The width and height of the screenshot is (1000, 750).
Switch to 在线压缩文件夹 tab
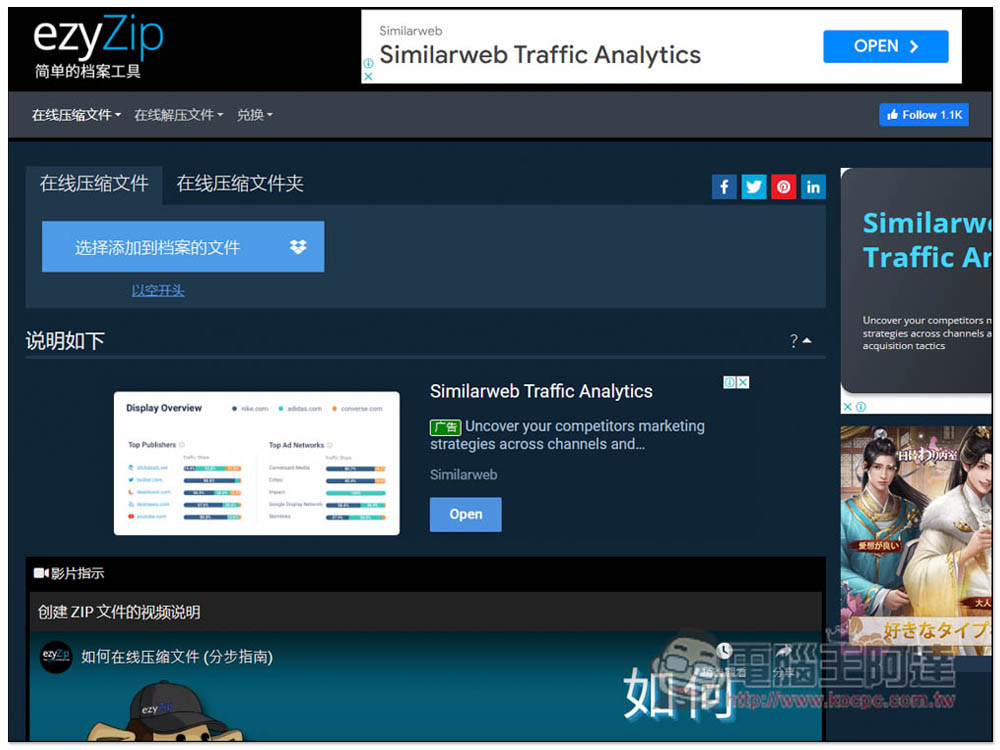[240, 184]
